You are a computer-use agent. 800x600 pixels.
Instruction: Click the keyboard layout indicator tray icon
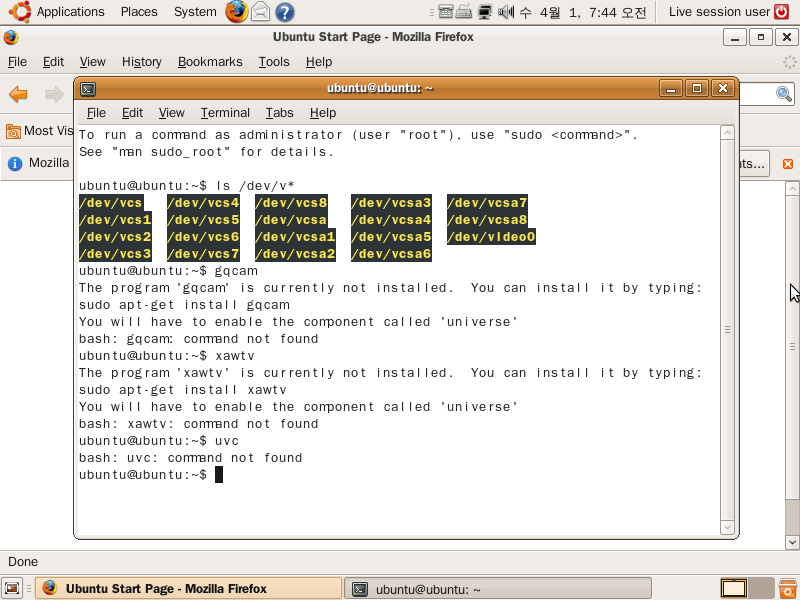click(464, 11)
